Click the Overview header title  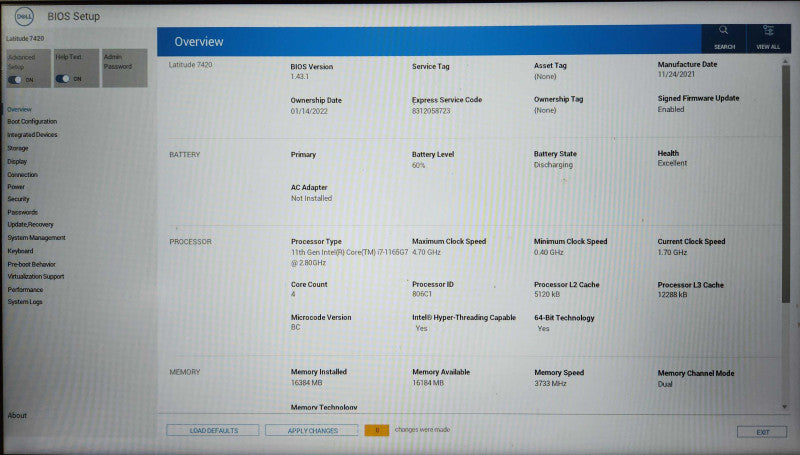(x=199, y=42)
